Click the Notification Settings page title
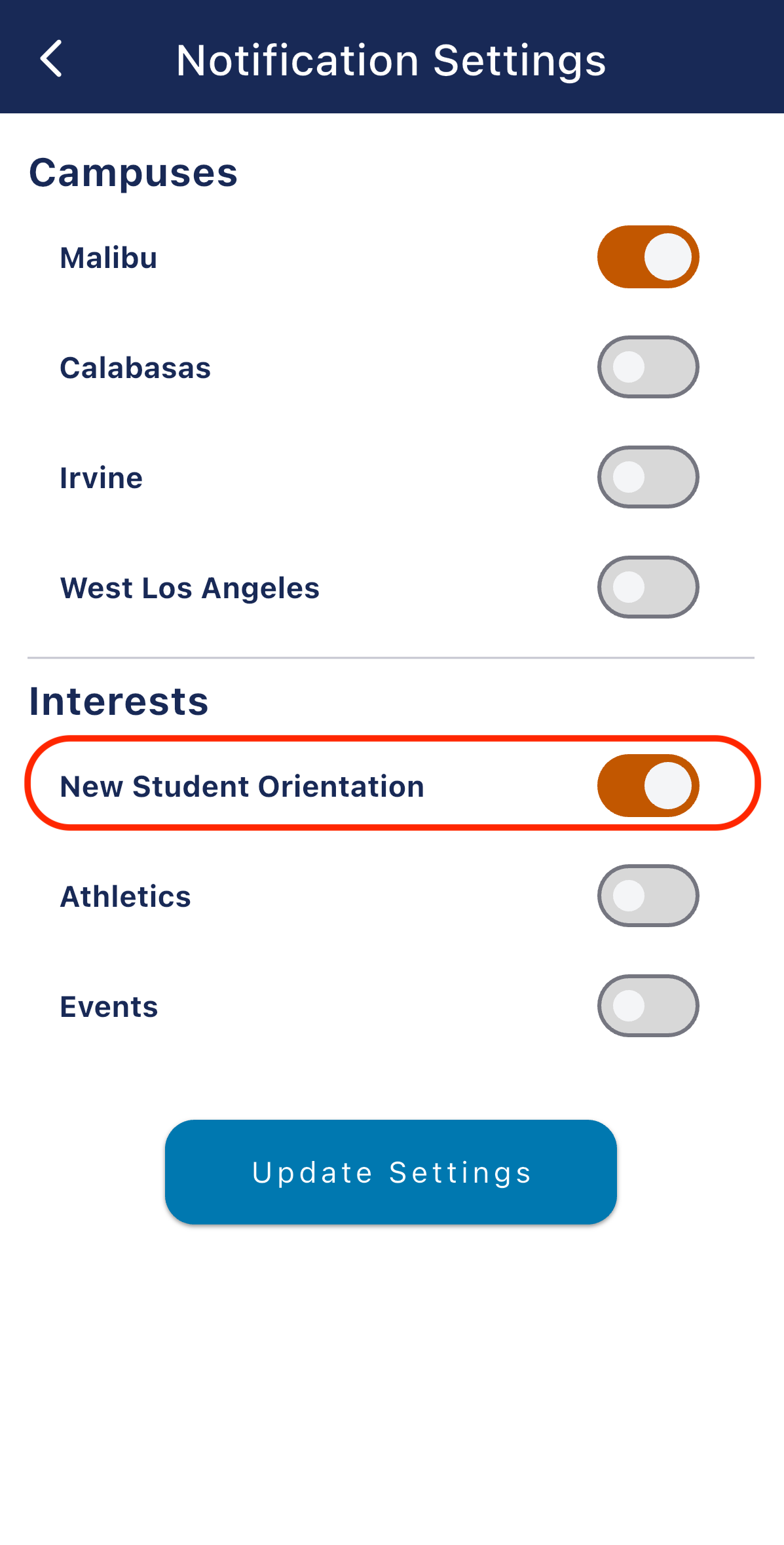Image resolution: width=784 pixels, height=1545 pixels. click(391, 60)
